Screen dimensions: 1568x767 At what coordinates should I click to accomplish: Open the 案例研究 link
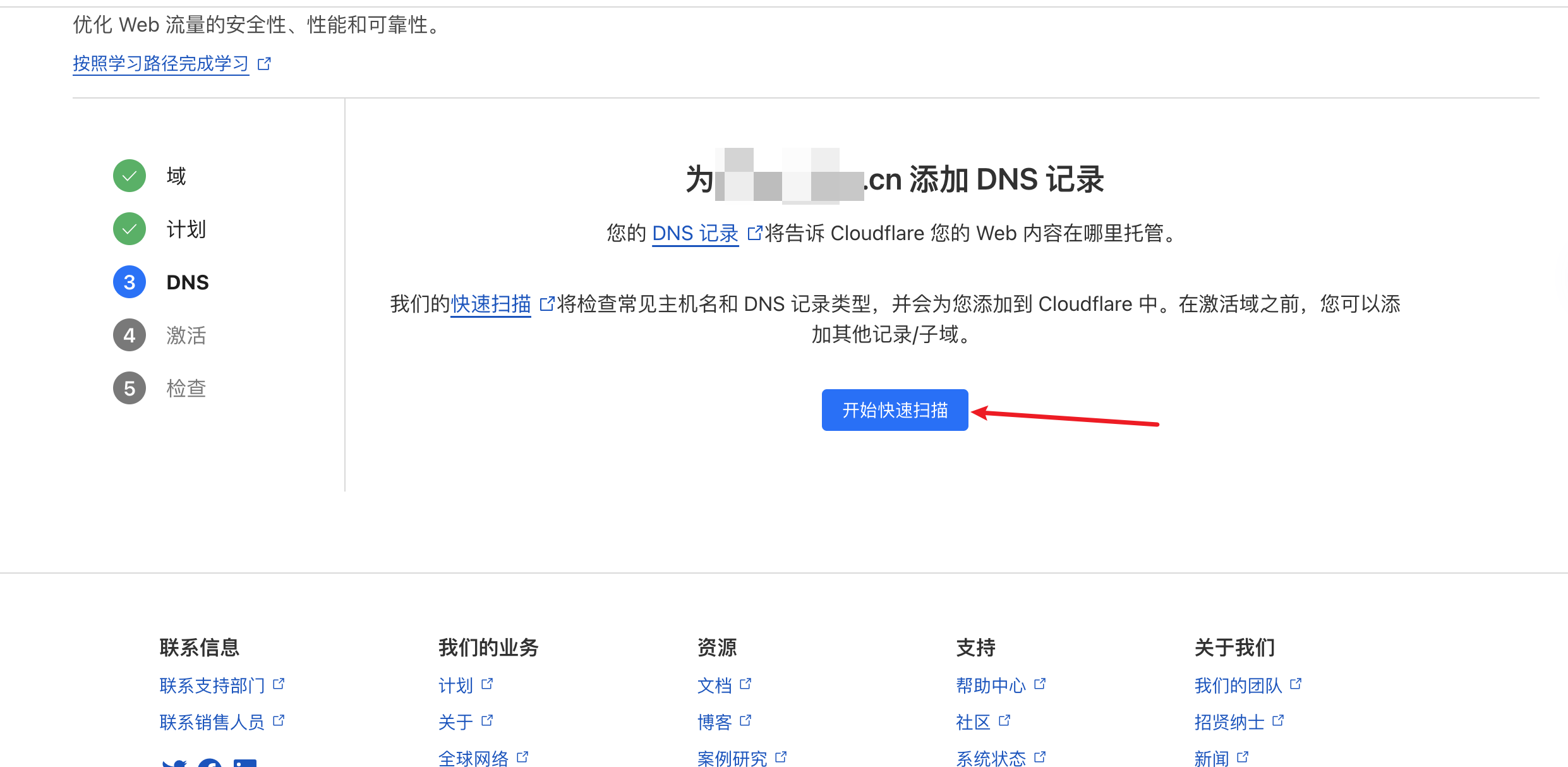732,758
